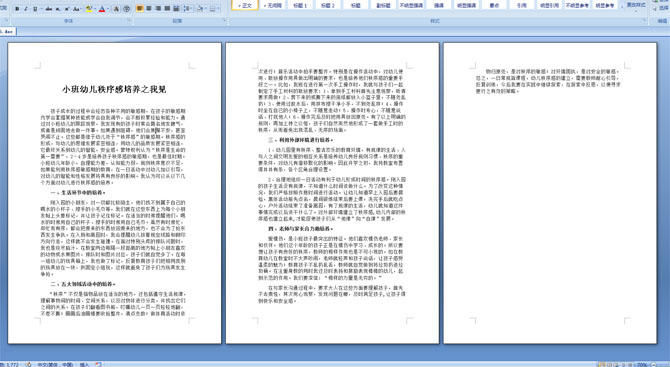Toggle align text left
Image resolution: width=670 pixels, height=367 pixels.
coord(140,8)
